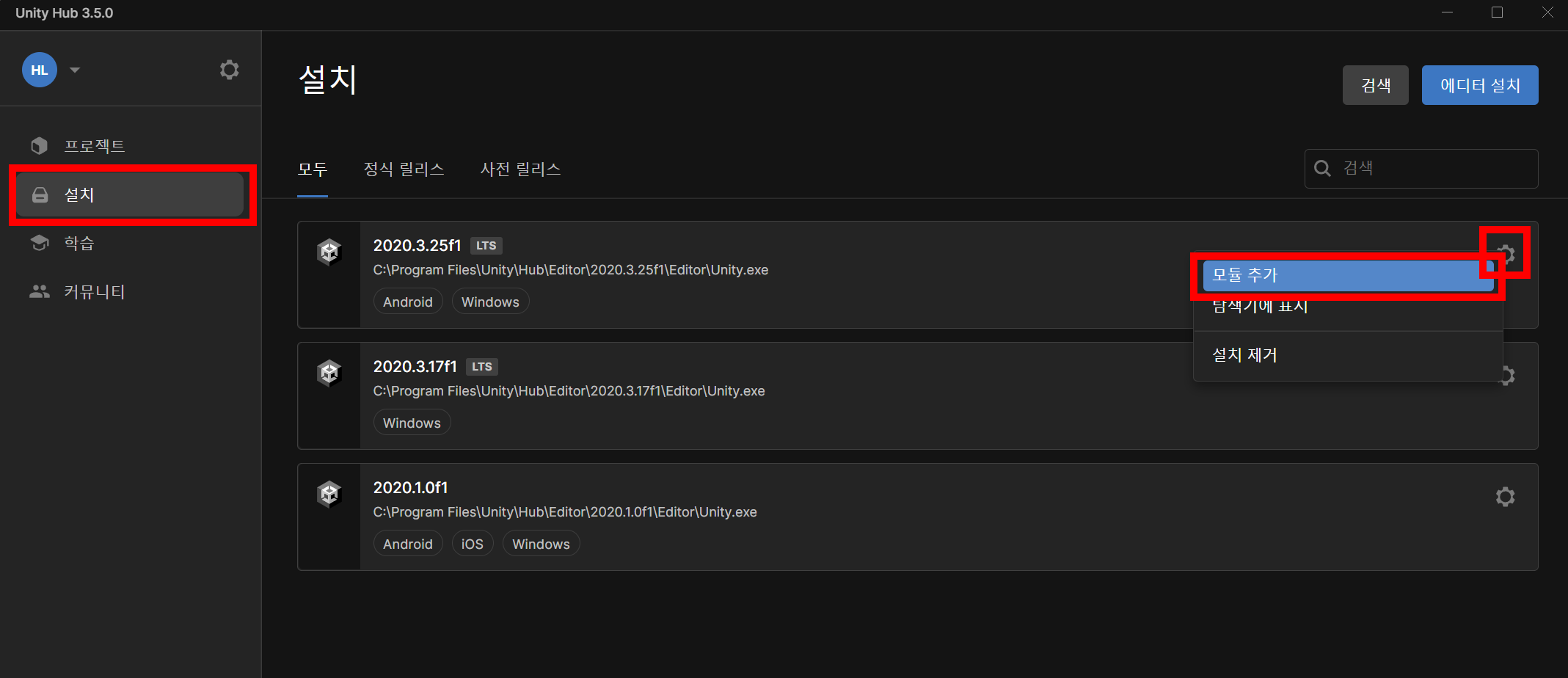Minimize the Unity Hub window

1447,12
